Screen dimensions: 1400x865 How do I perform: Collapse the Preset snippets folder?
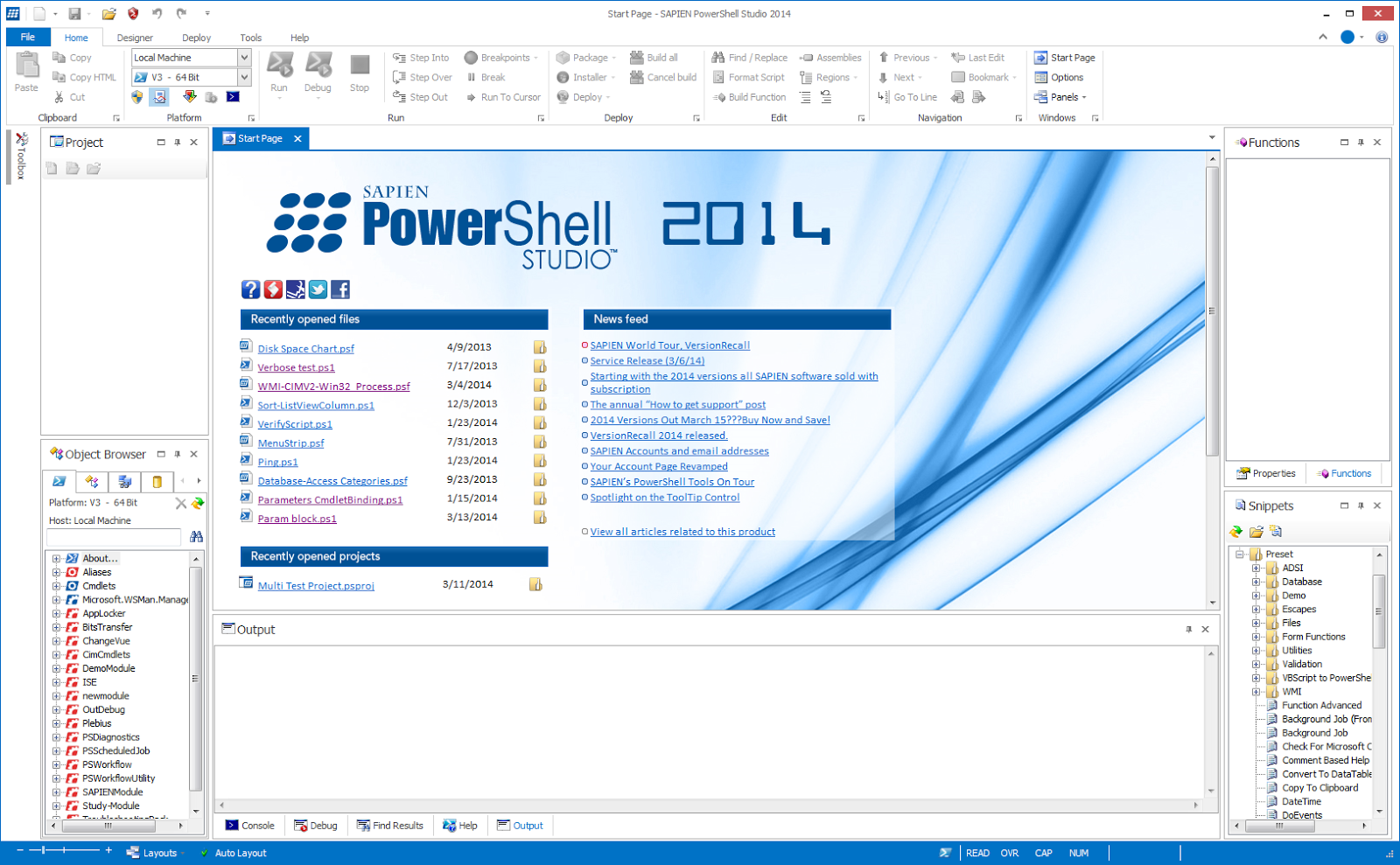1239,554
